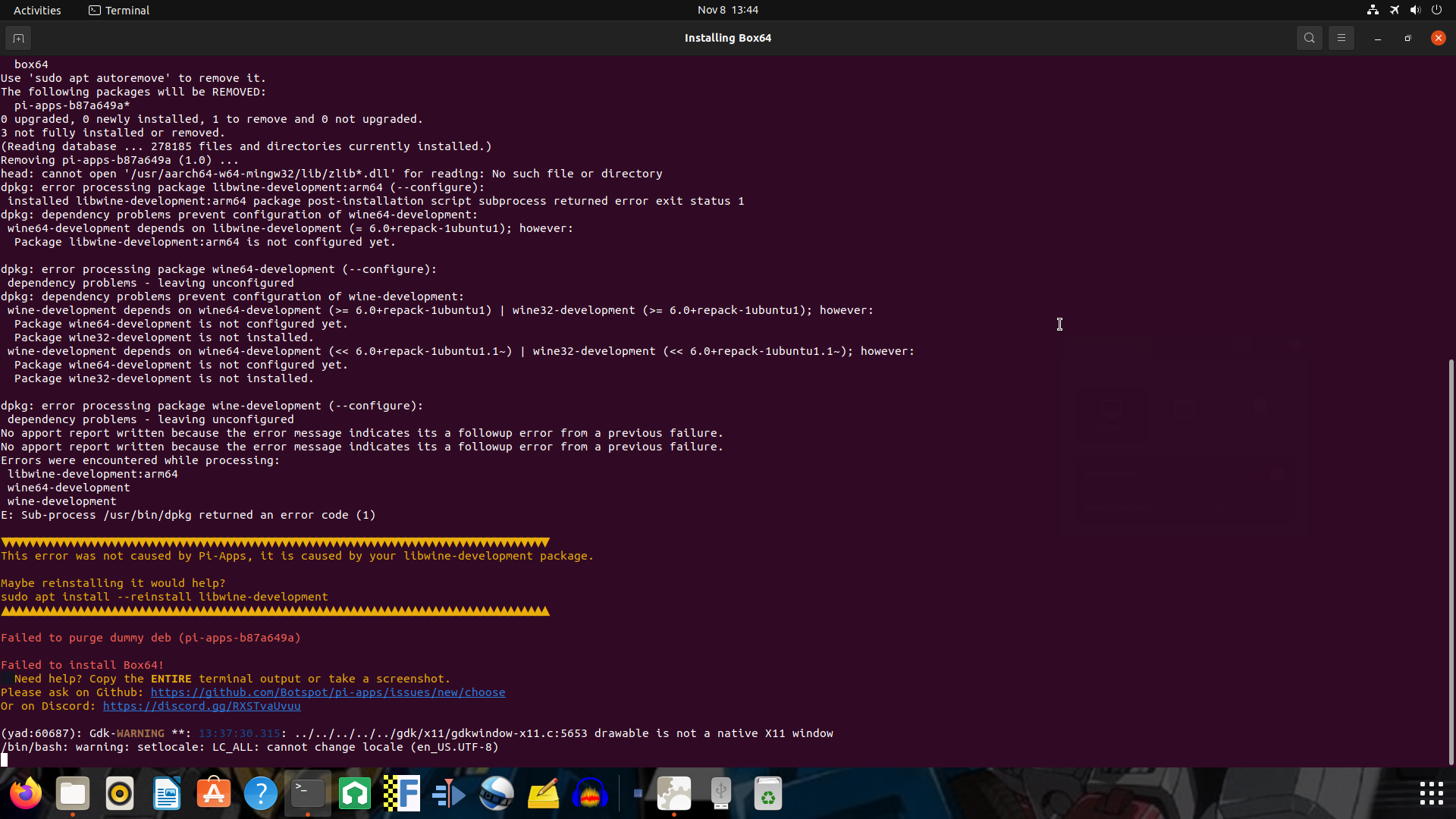Open Audacity from the dock
This screenshot has height=819, width=1456.
590,793
